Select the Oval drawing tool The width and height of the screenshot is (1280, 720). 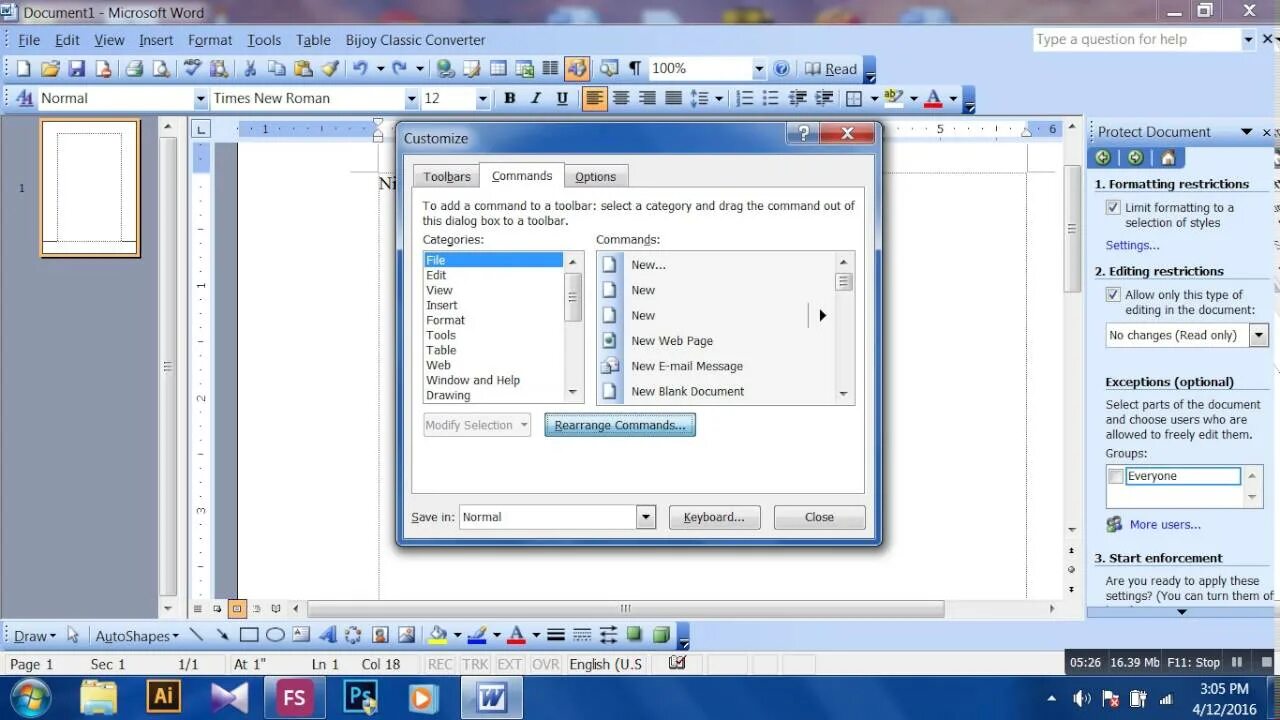tap(275, 635)
